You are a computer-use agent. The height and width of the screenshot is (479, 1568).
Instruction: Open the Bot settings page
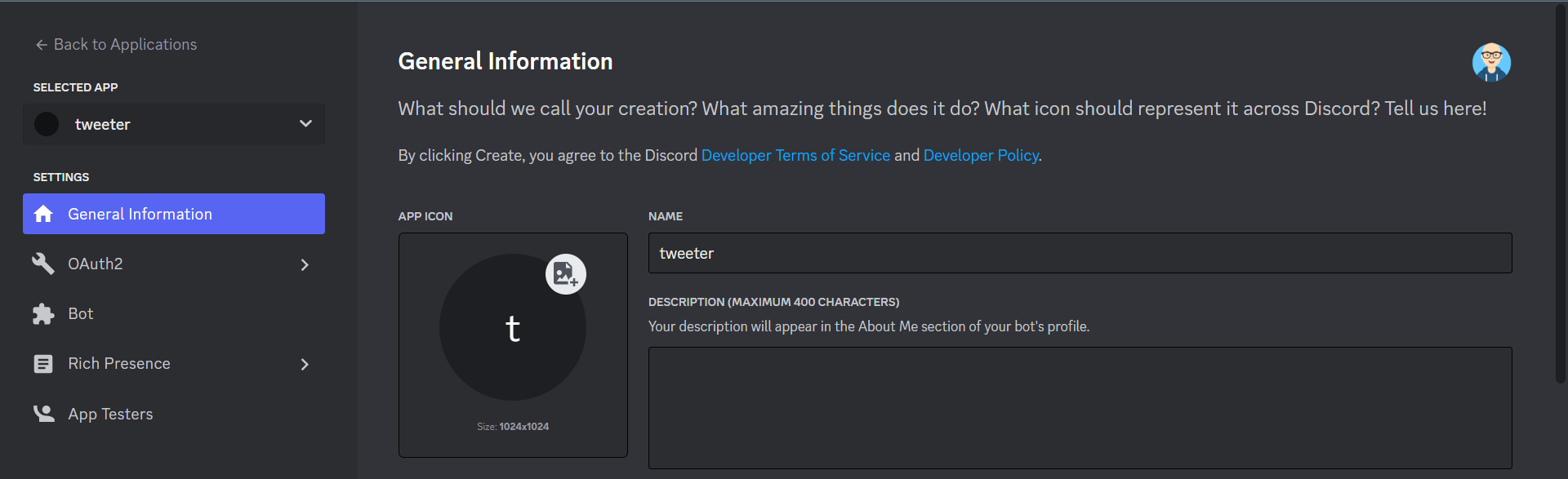(81, 314)
